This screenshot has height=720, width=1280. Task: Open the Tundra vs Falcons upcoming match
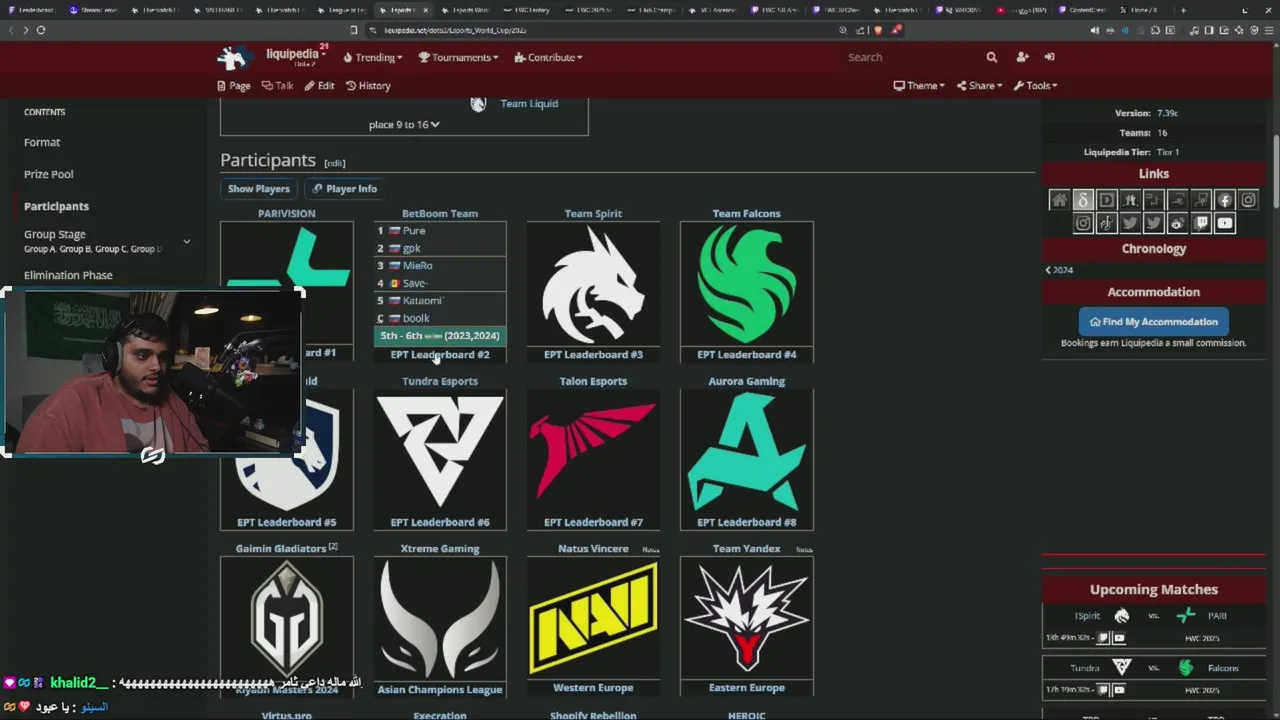click(x=1153, y=678)
